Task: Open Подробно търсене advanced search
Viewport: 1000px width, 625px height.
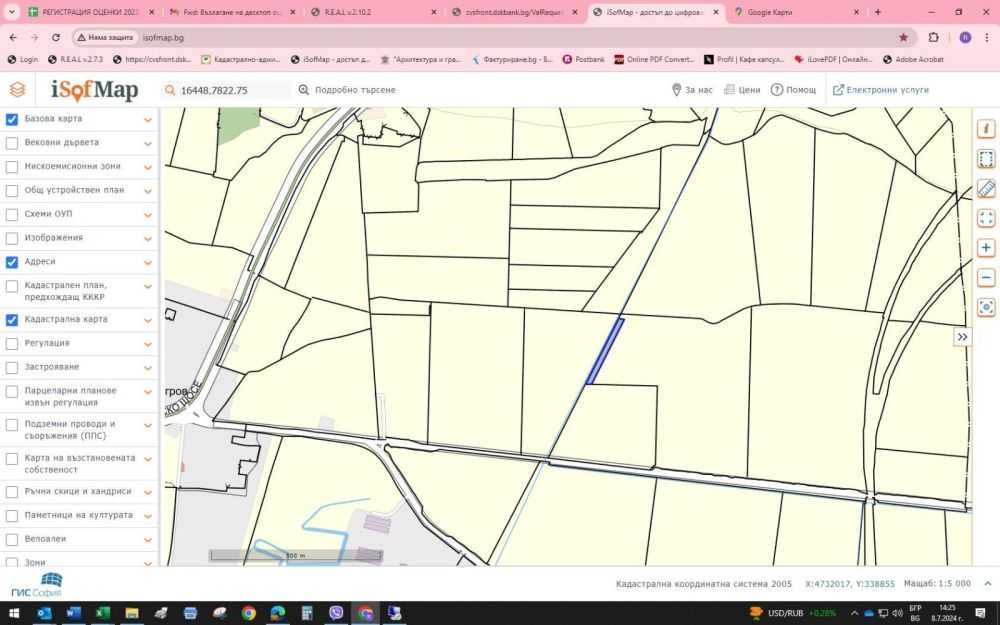Action: [x=346, y=90]
